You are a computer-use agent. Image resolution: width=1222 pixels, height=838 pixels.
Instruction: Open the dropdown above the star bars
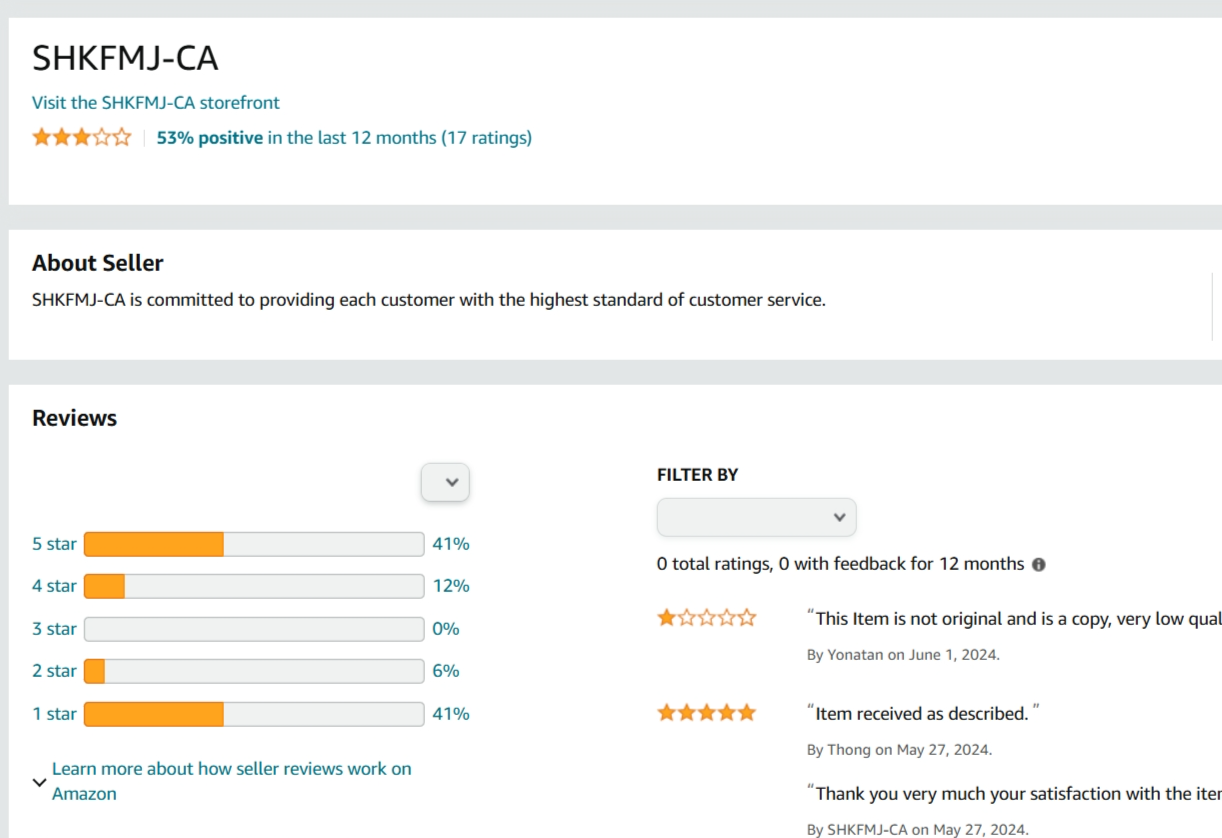[x=445, y=483]
